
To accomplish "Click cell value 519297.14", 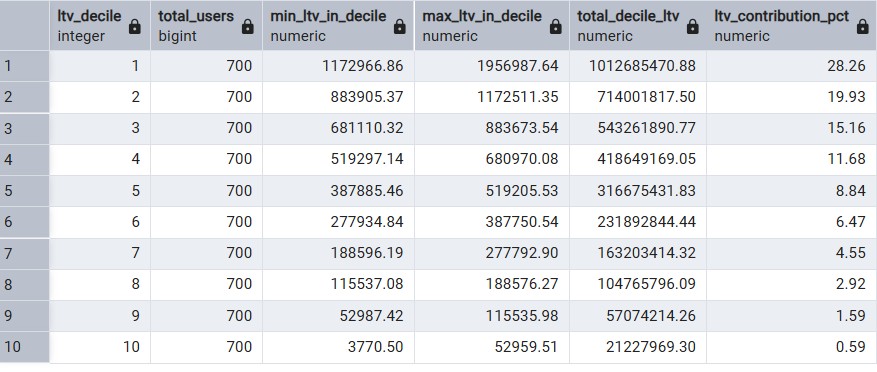I will [x=367, y=160].
